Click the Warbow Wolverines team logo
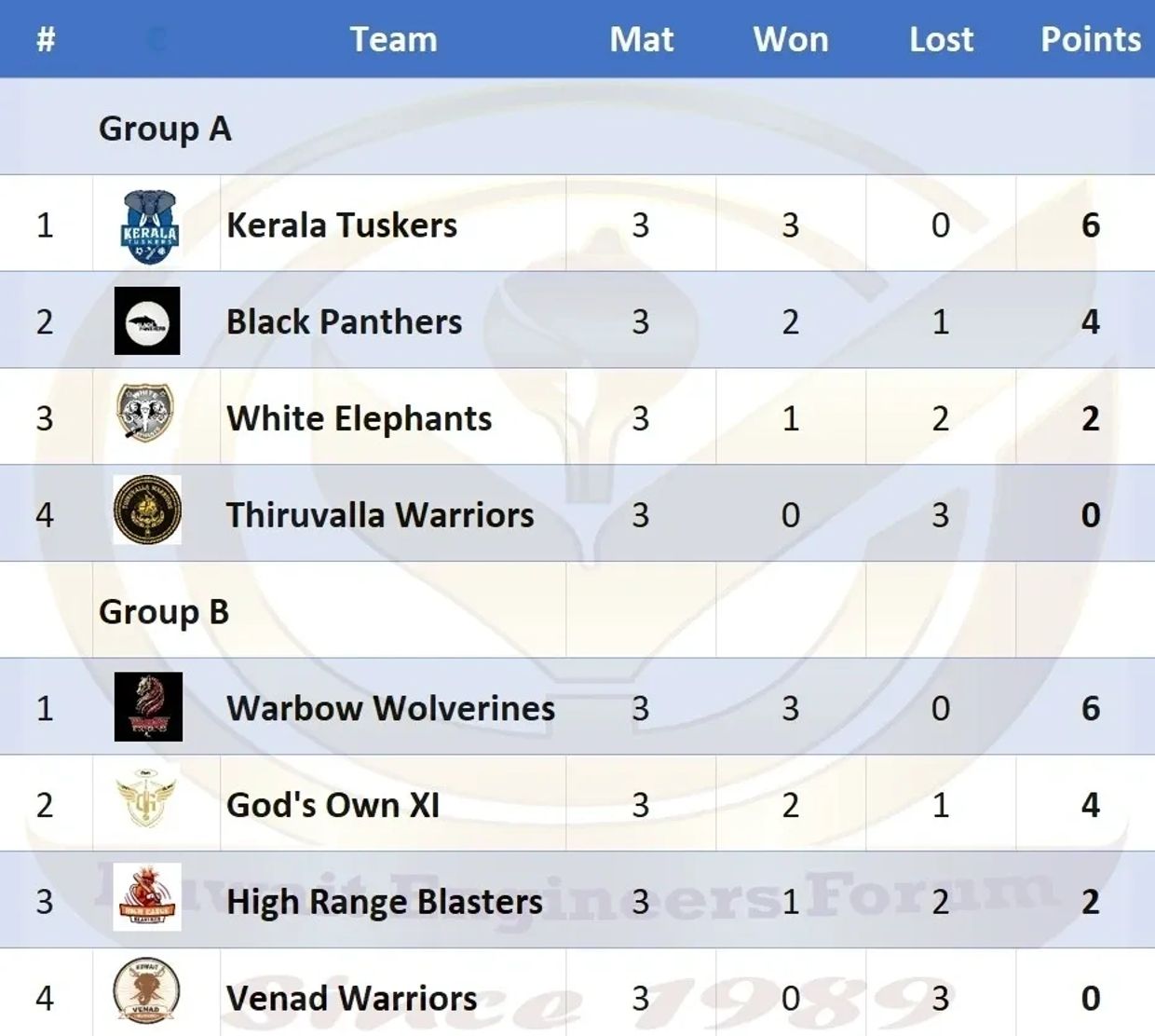Image resolution: width=1155 pixels, height=1036 pixels. 148,707
